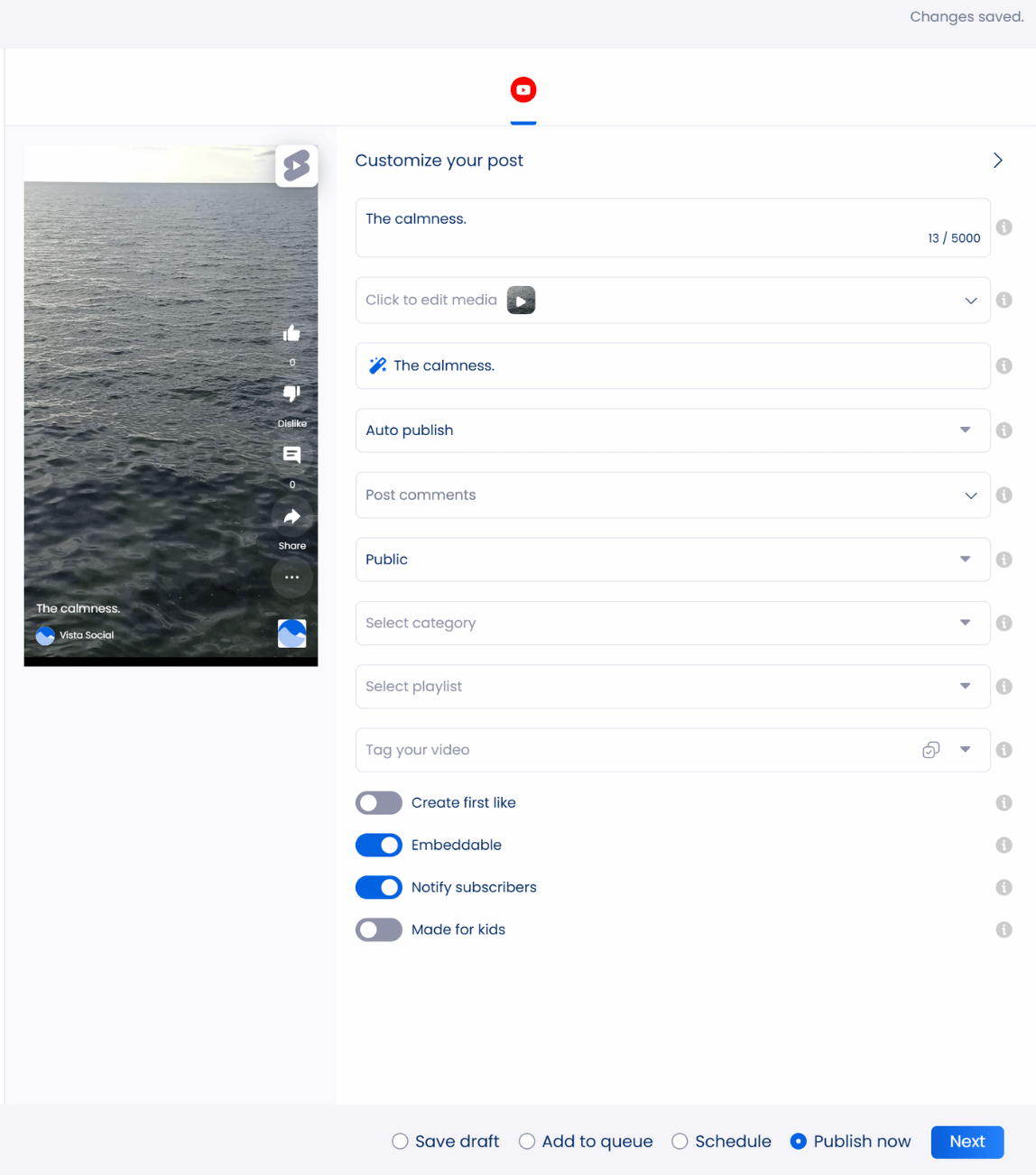The image size is (1036, 1175).
Task: Click the share arrow icon in preview
Action: click(291, 517)
